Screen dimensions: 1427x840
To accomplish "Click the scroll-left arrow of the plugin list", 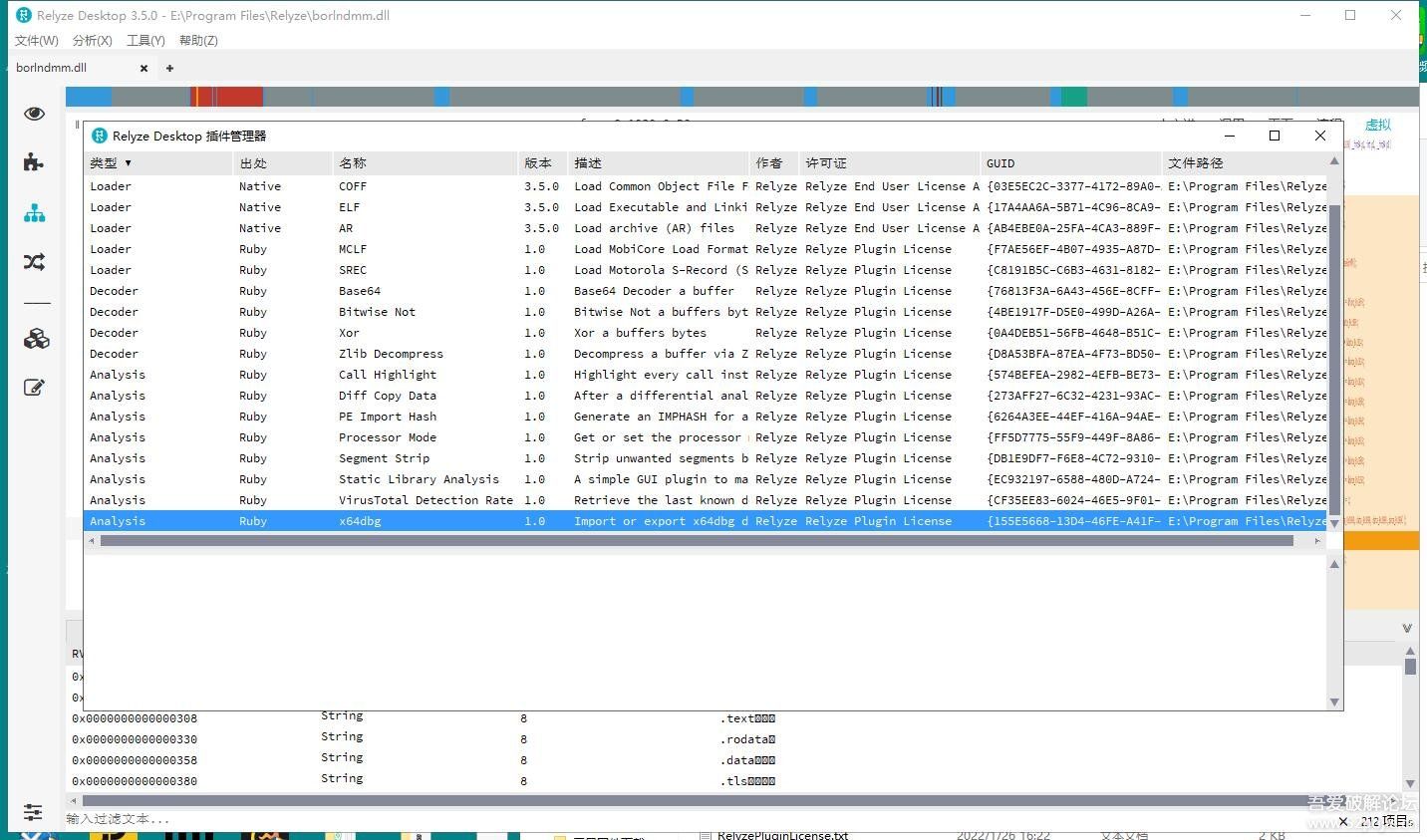I will click(92, 541).
